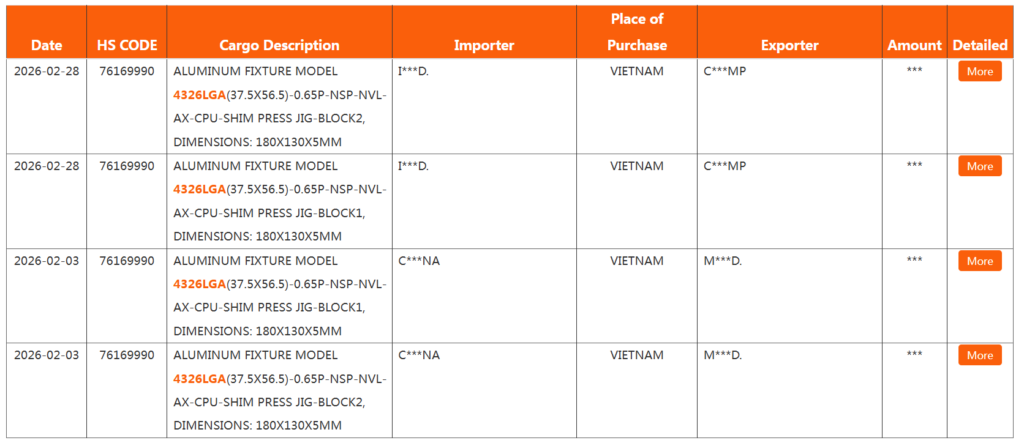The width and height of the screenshot is (1024, 443).
Task: Open orange 4326LGA link in first row
Action: pyautogui.click(x=199, y=95)
